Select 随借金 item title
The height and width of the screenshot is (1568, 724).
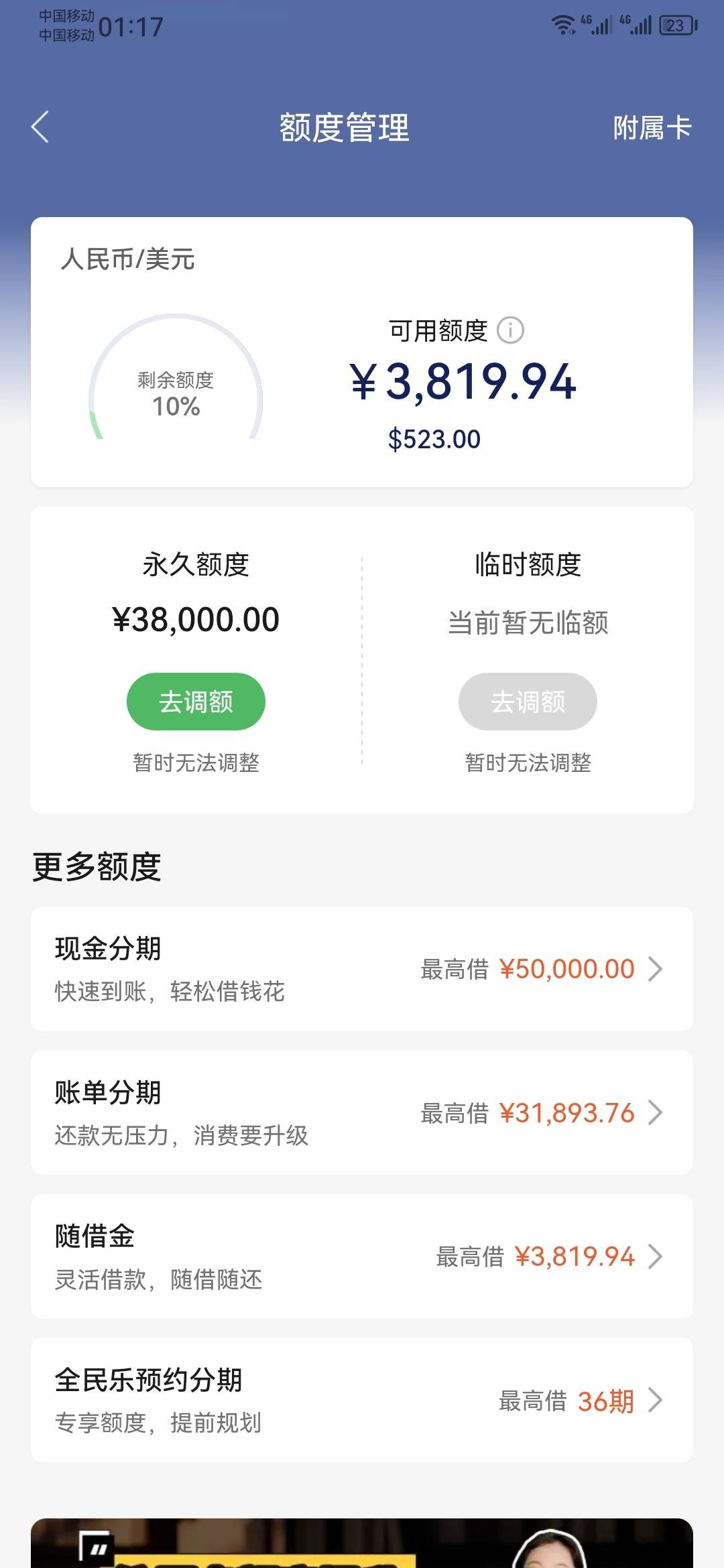(x=95, y=1236)
